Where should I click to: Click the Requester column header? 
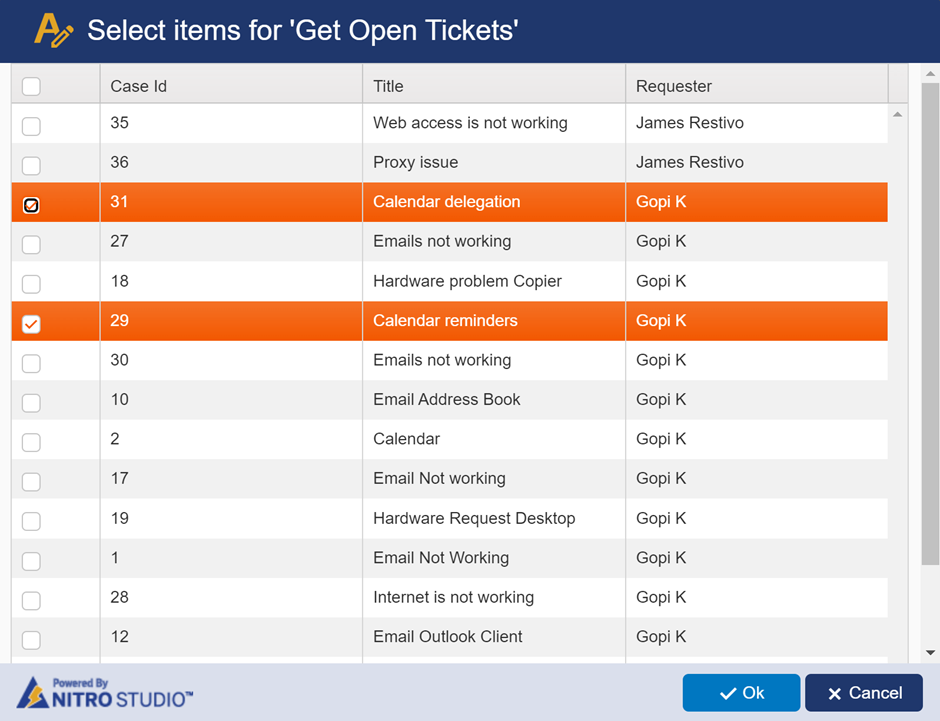pyautogui.click(x=673, y=86)
